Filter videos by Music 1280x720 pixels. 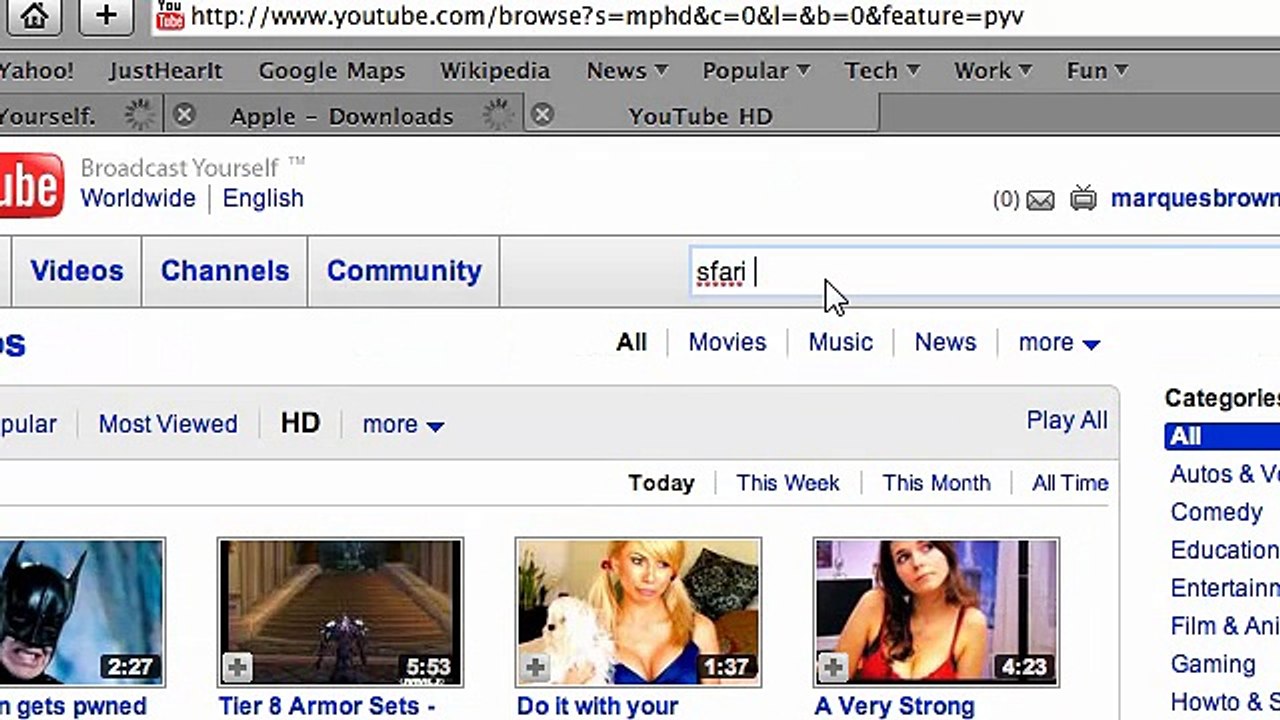click(841, 342)
